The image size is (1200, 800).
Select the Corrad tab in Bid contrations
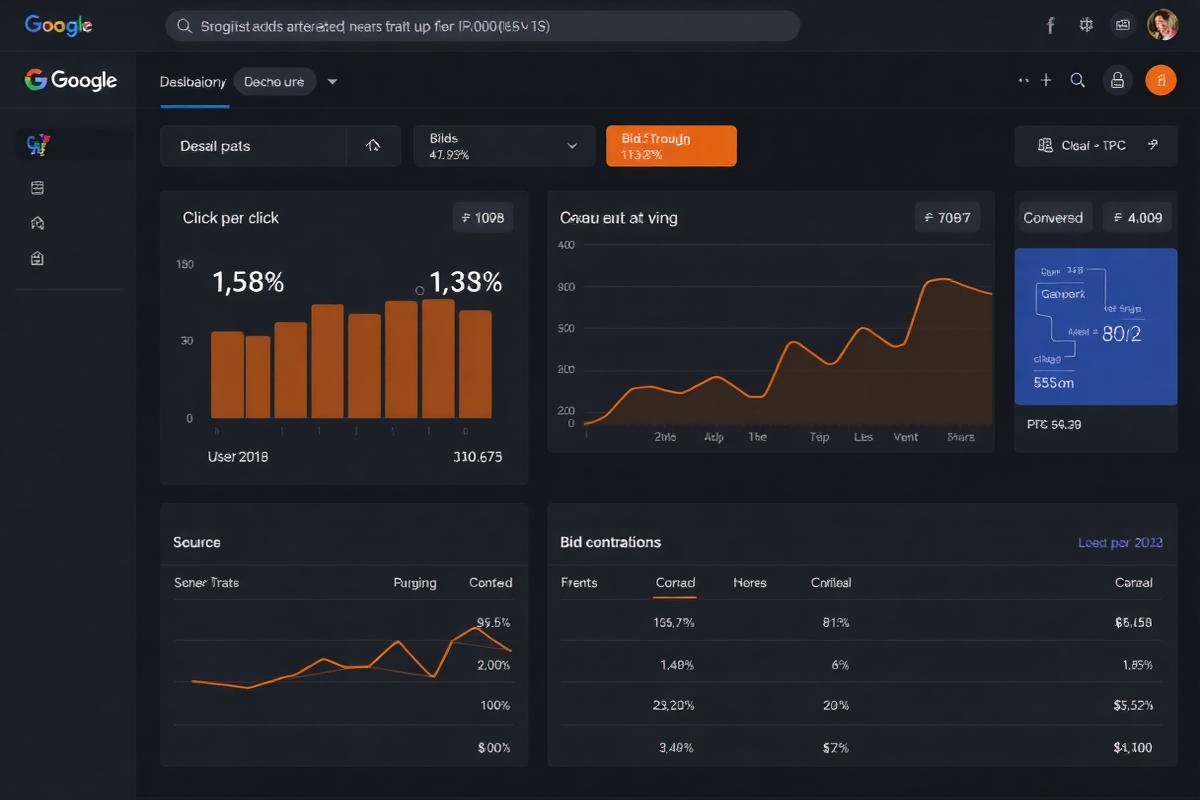(x=675, y=582)
